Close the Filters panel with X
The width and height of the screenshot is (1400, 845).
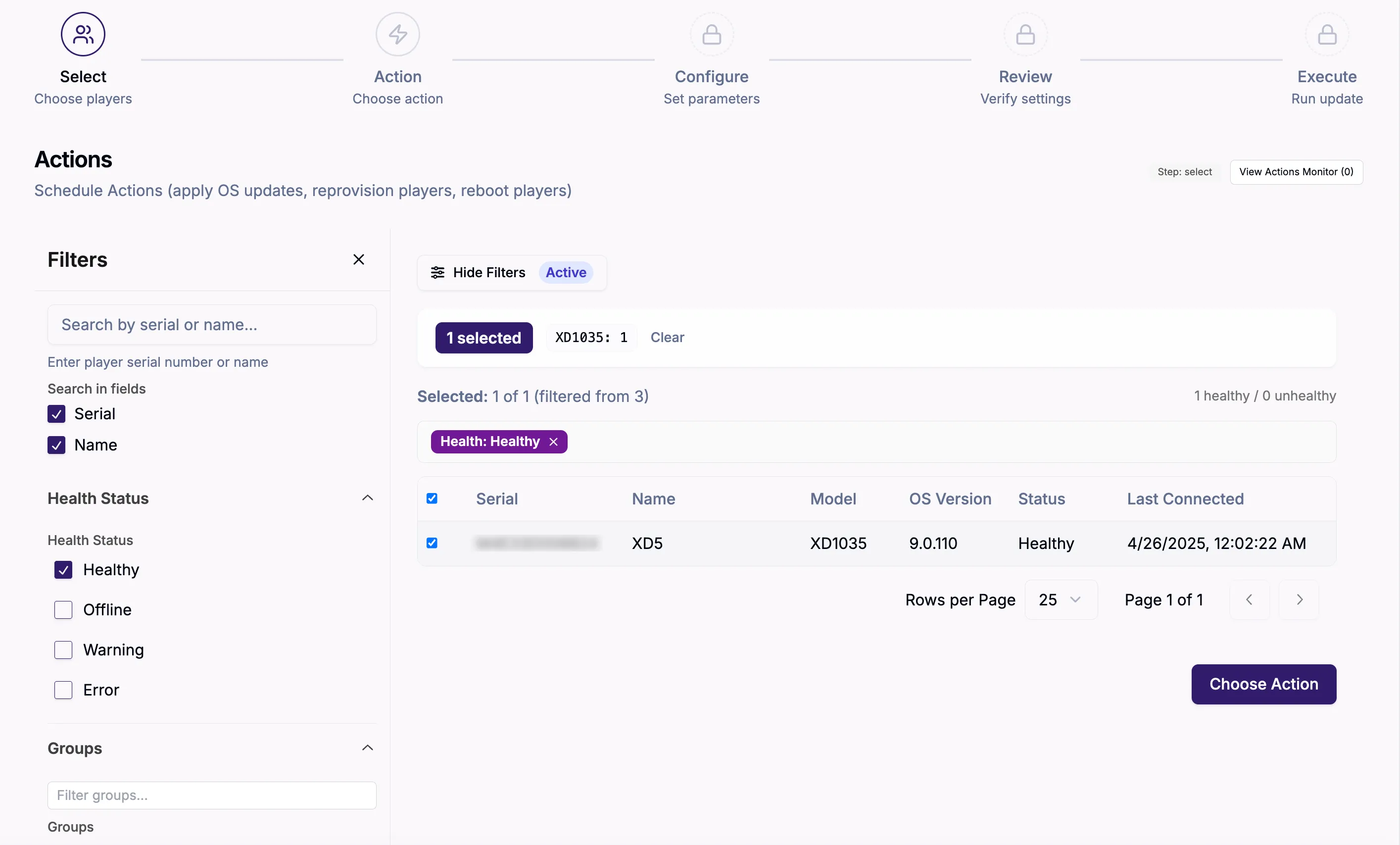358,260
